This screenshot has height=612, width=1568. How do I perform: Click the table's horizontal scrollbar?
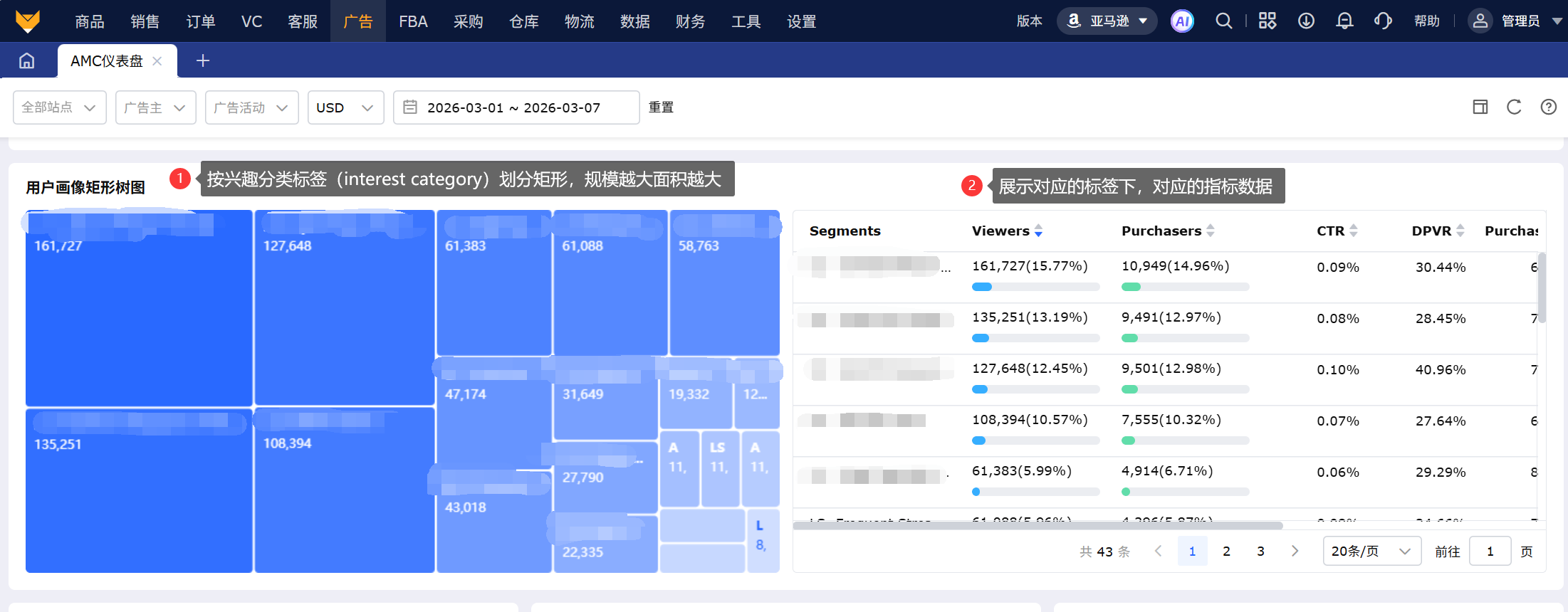[1038, 526]
